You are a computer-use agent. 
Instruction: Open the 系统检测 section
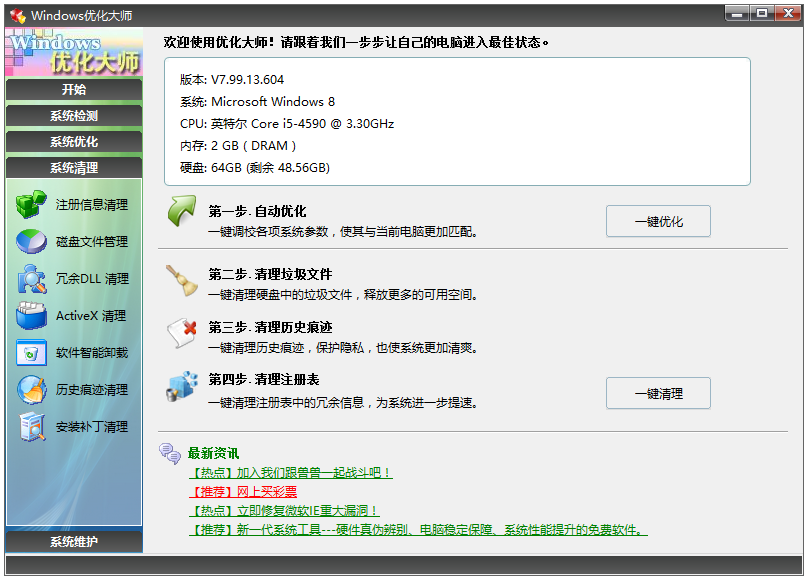[x=73, y=116]
